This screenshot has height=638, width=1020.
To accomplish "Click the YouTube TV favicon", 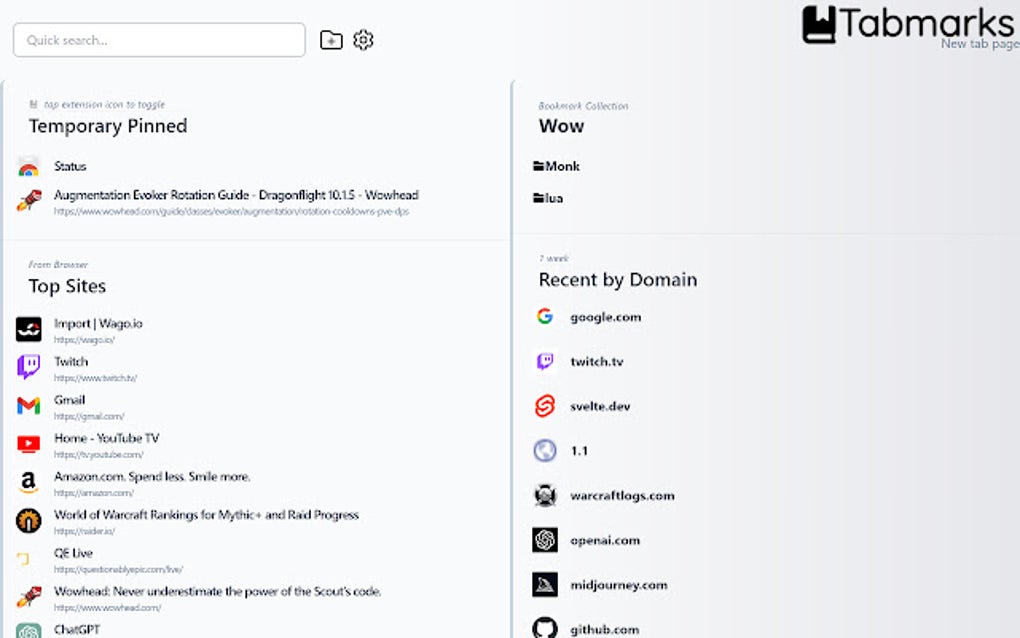I will click(28, 444).
